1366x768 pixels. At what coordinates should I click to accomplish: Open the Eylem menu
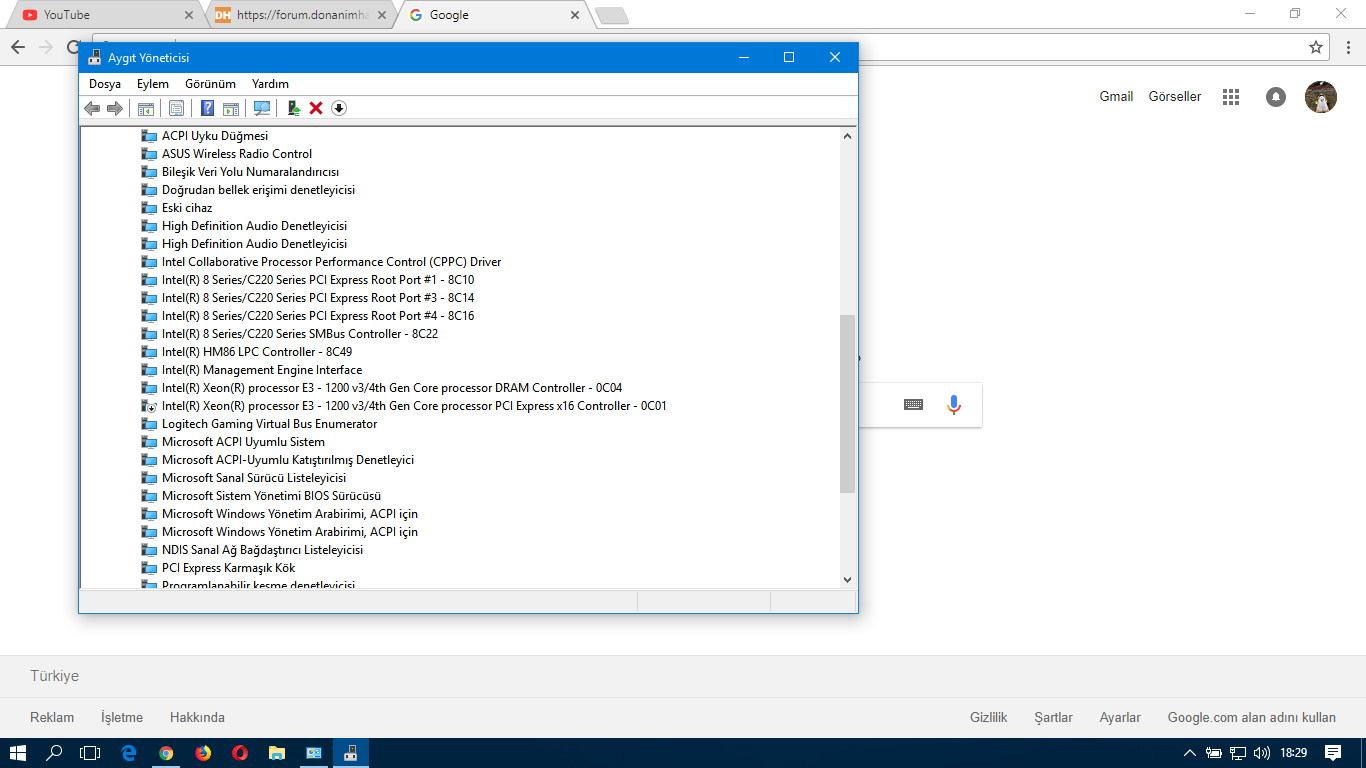pos(153,84)
